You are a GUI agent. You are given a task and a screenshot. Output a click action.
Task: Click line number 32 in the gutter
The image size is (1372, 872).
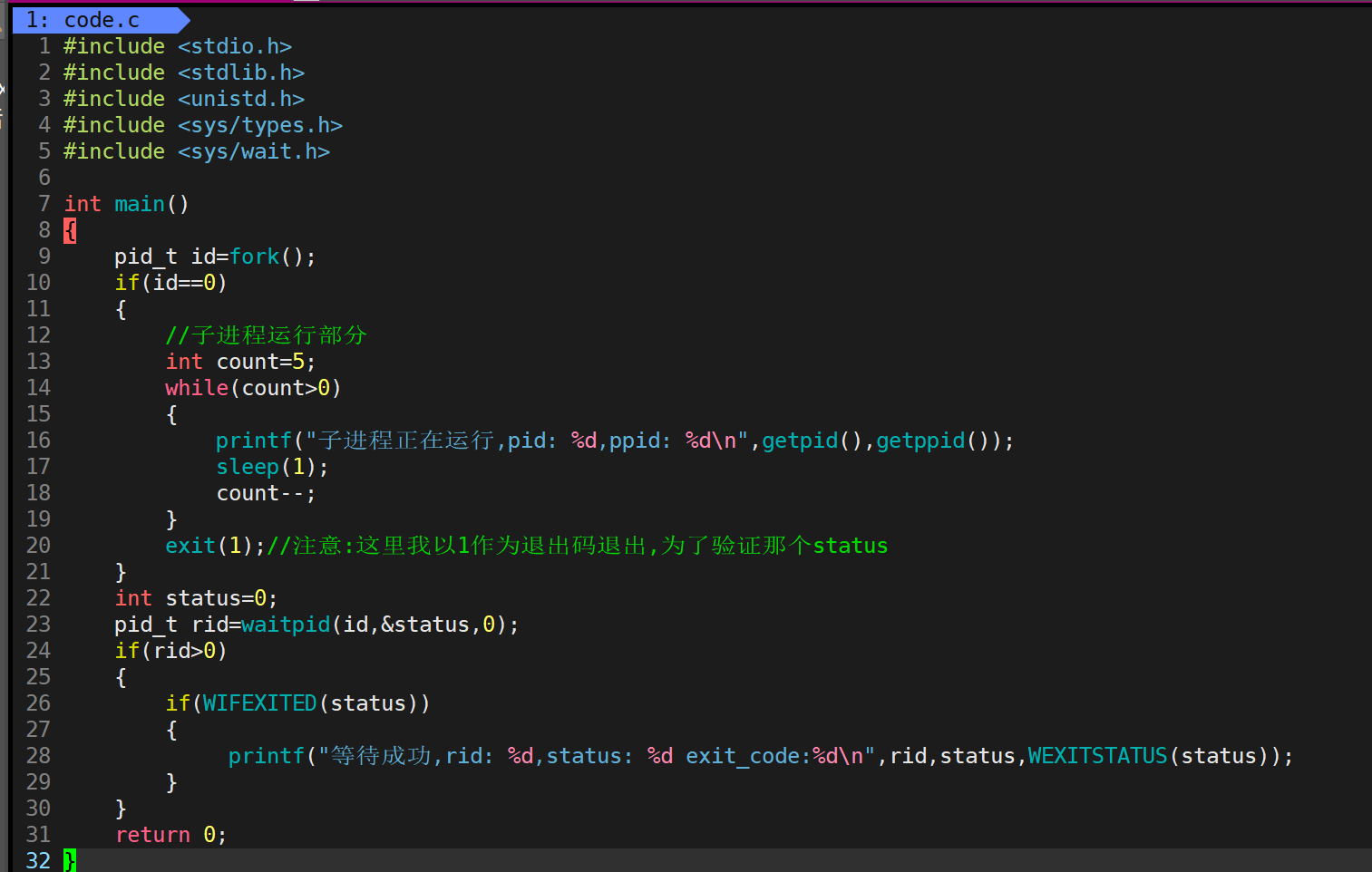38,860
